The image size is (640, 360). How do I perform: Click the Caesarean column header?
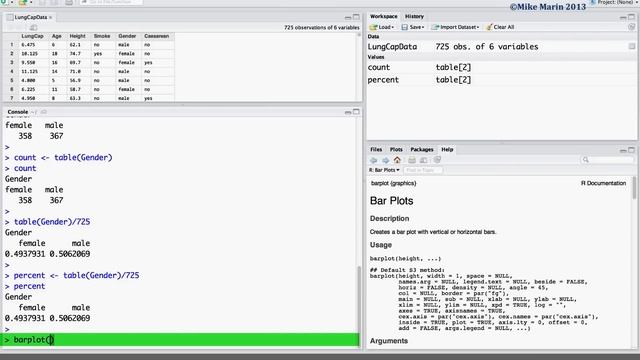[156, 36]
